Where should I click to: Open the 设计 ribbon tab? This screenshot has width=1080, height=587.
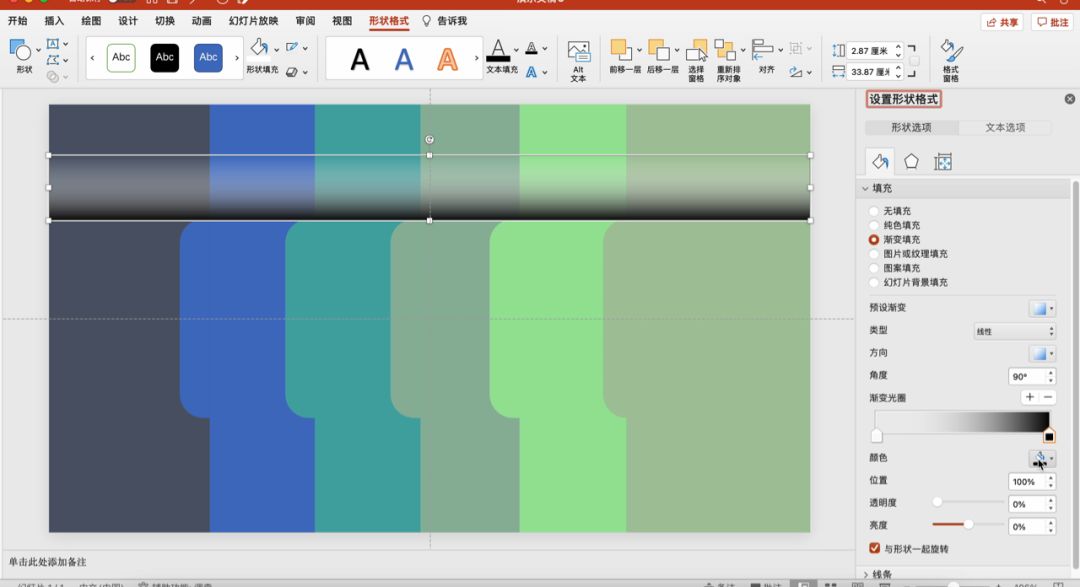coord(128,21)
